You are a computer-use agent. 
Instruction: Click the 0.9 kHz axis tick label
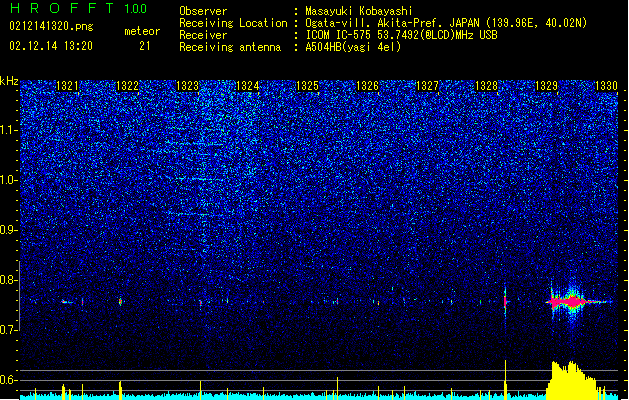click(8, 230)
